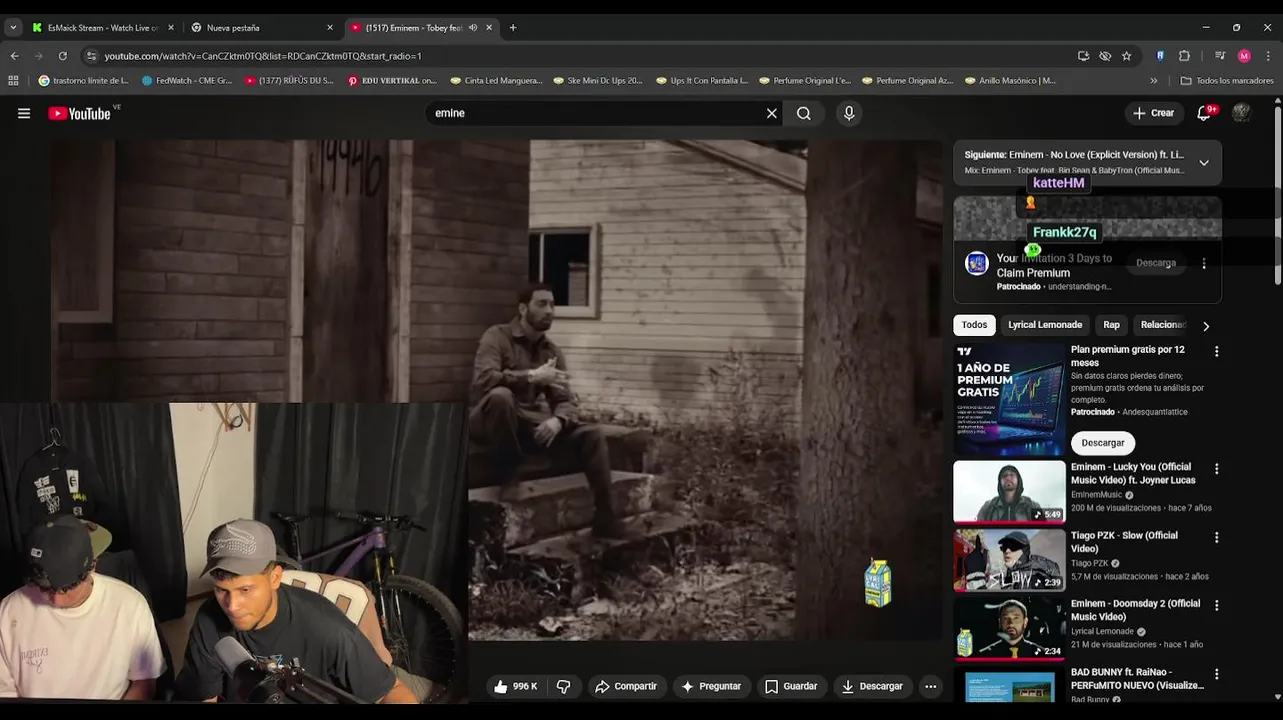Open options for Tiago PZK Slow video
Screen dimensions: 1283x720
[x=1216, y=537]
